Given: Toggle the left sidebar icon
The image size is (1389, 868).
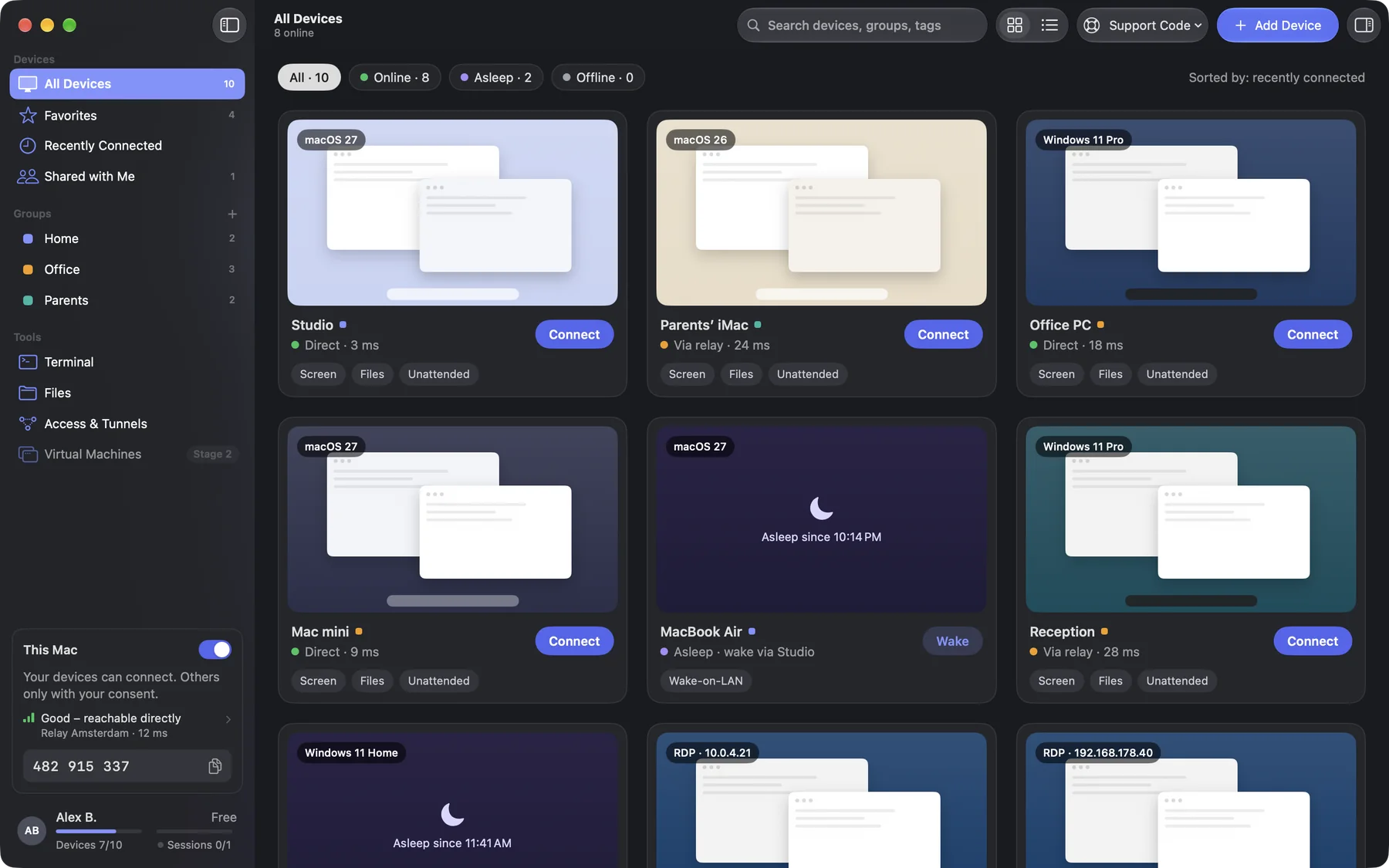Looking at the screenshot, I should tap(229, 25).
